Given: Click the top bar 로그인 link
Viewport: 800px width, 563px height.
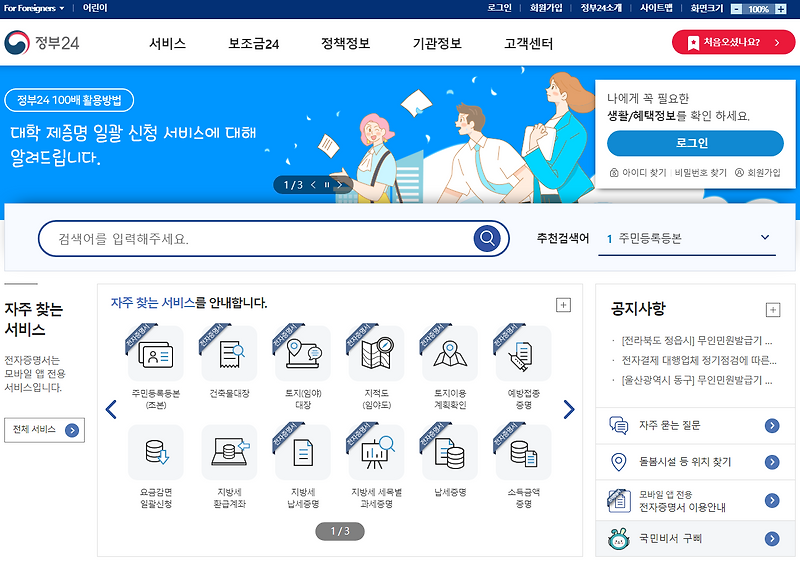Looking at the screenshot, I should [499, 8].
